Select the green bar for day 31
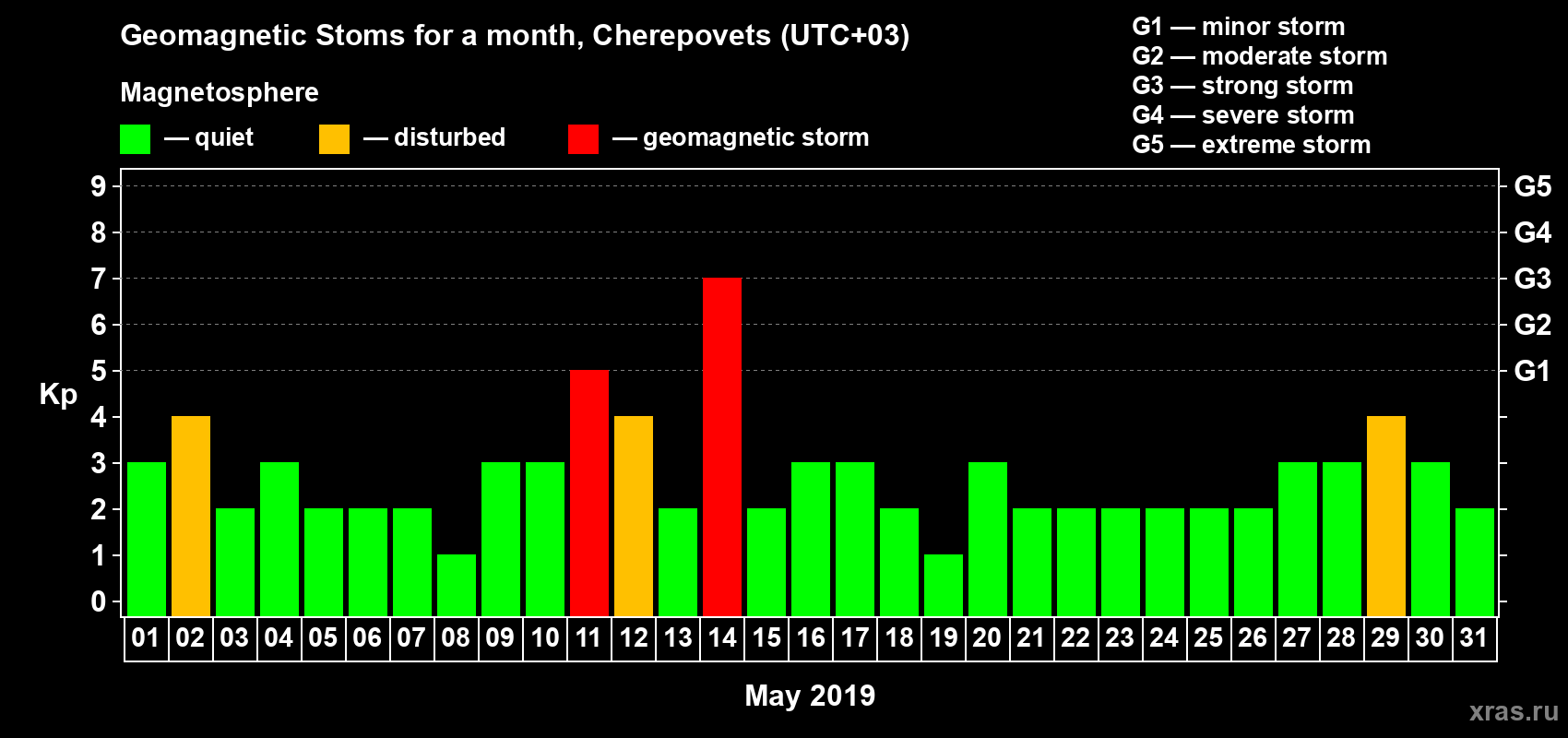1568x738 pixels. pos(1475,562)
